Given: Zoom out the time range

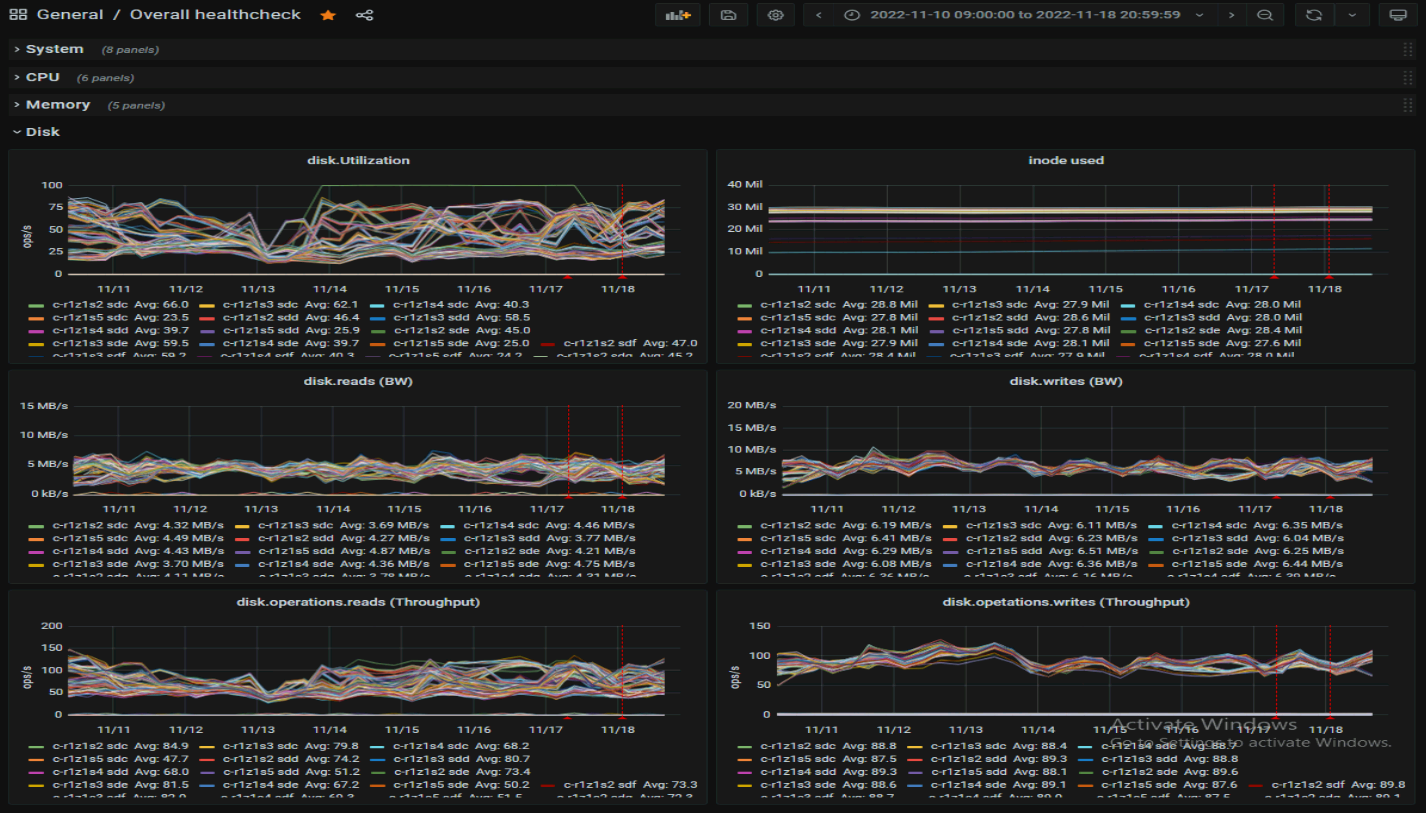Looking at the screenshot, I should coord(1265,15).
